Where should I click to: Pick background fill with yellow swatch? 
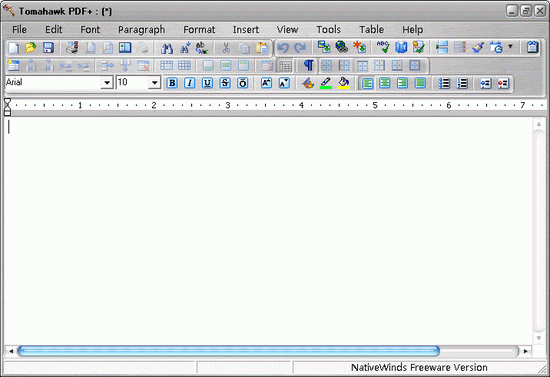[x=343, y=83]
